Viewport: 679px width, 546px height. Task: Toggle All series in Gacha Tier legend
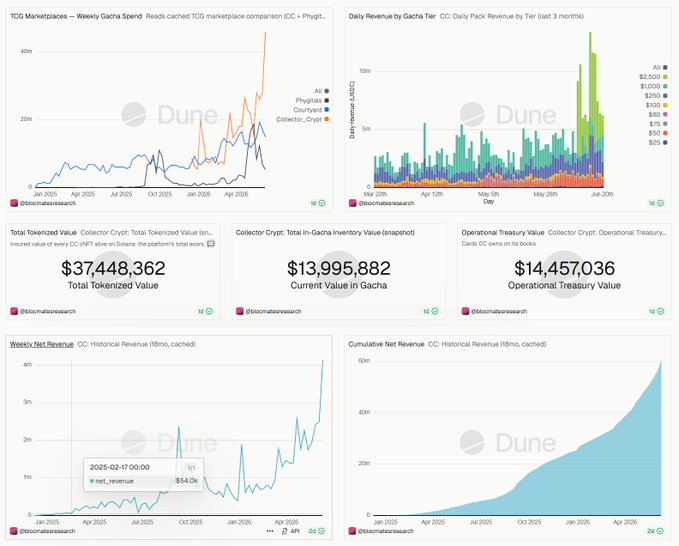click(660, 67)
